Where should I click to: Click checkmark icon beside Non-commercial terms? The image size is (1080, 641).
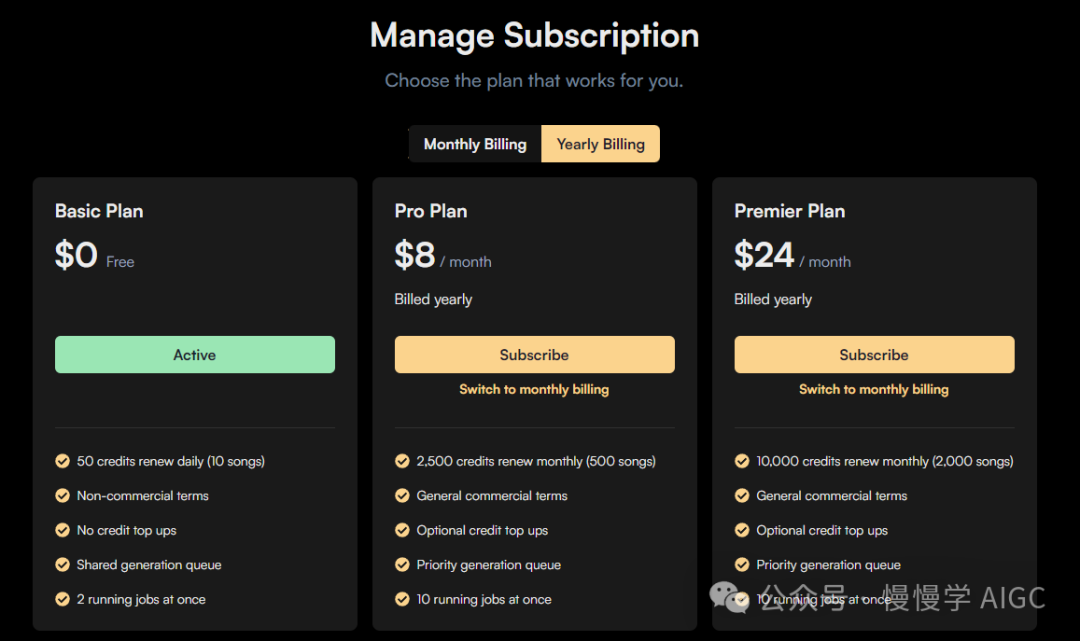[62, 496]
